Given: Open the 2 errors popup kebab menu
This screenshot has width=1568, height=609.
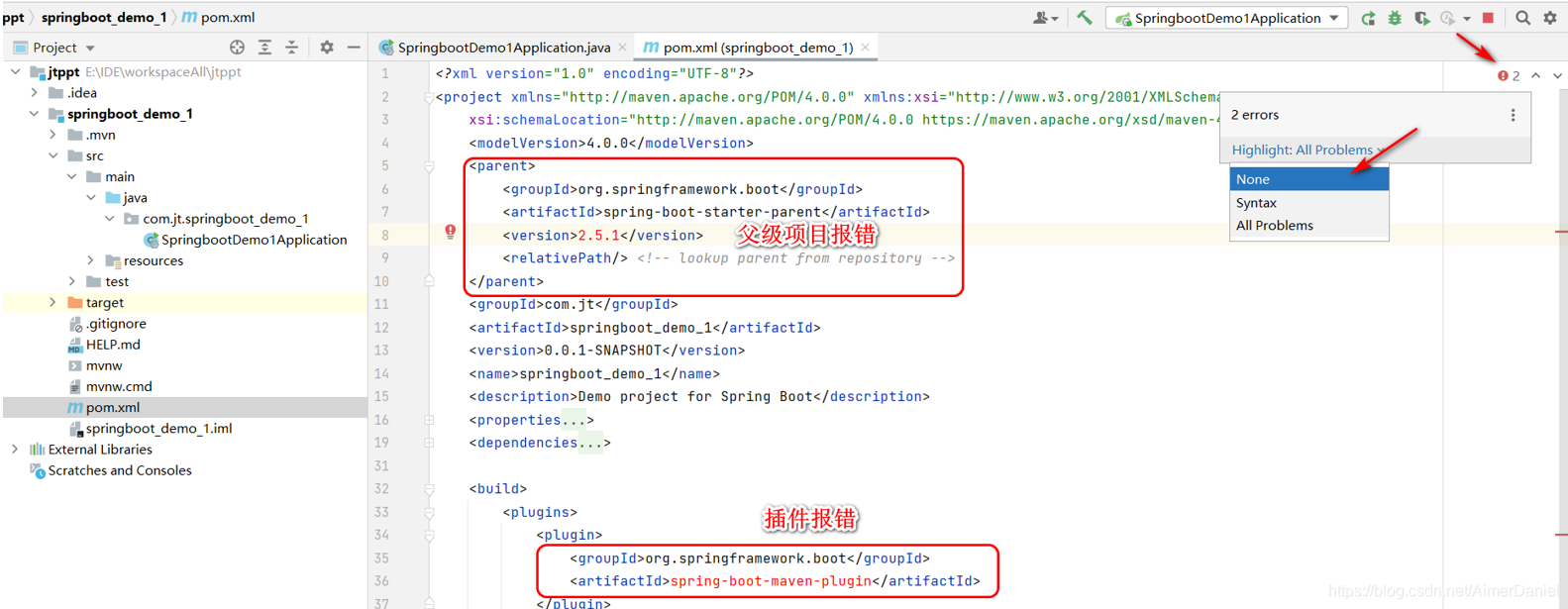Looking at the screenshot, I should point(1513,115).
